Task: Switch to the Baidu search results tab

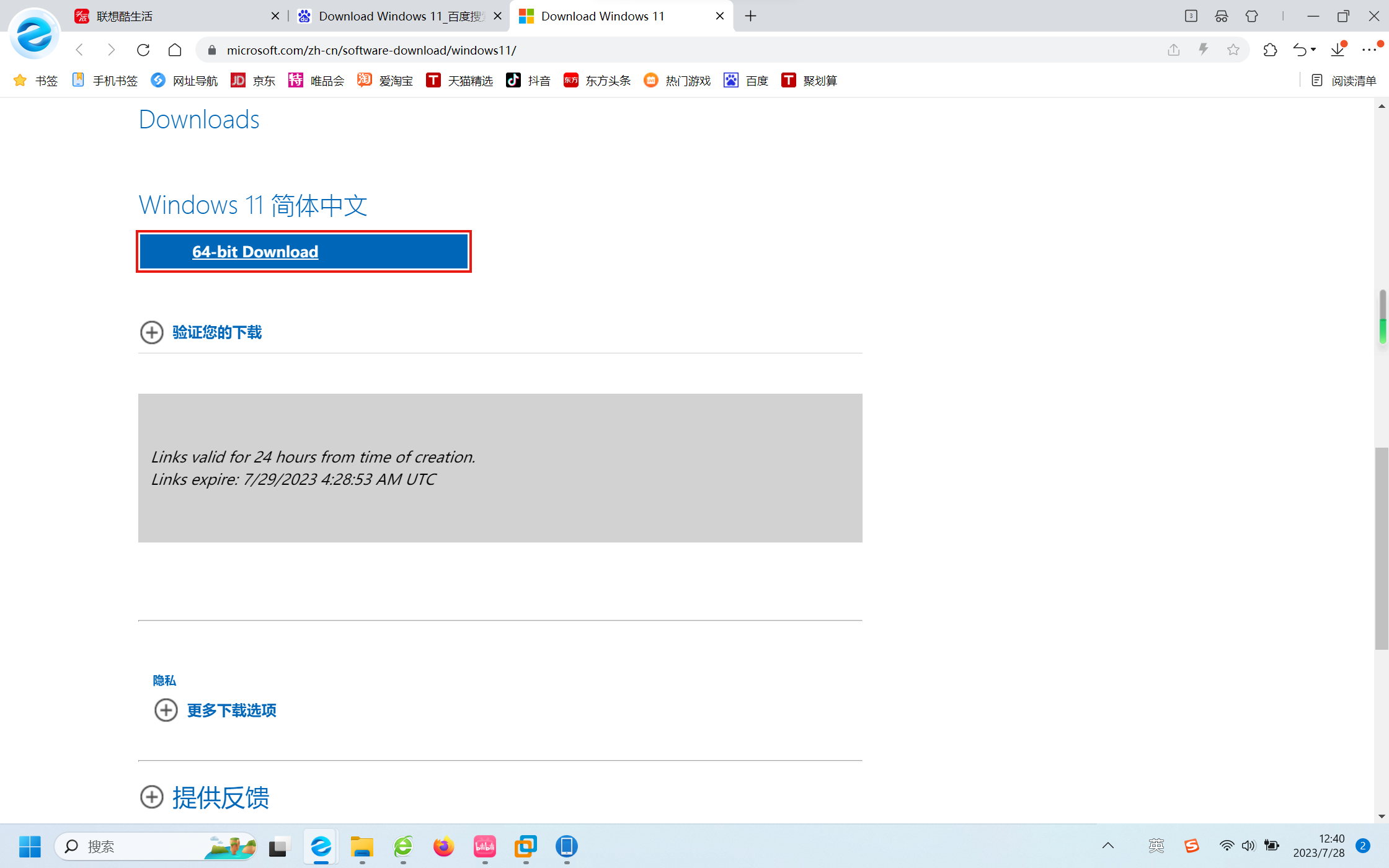Action: click(x=397, y=16)
